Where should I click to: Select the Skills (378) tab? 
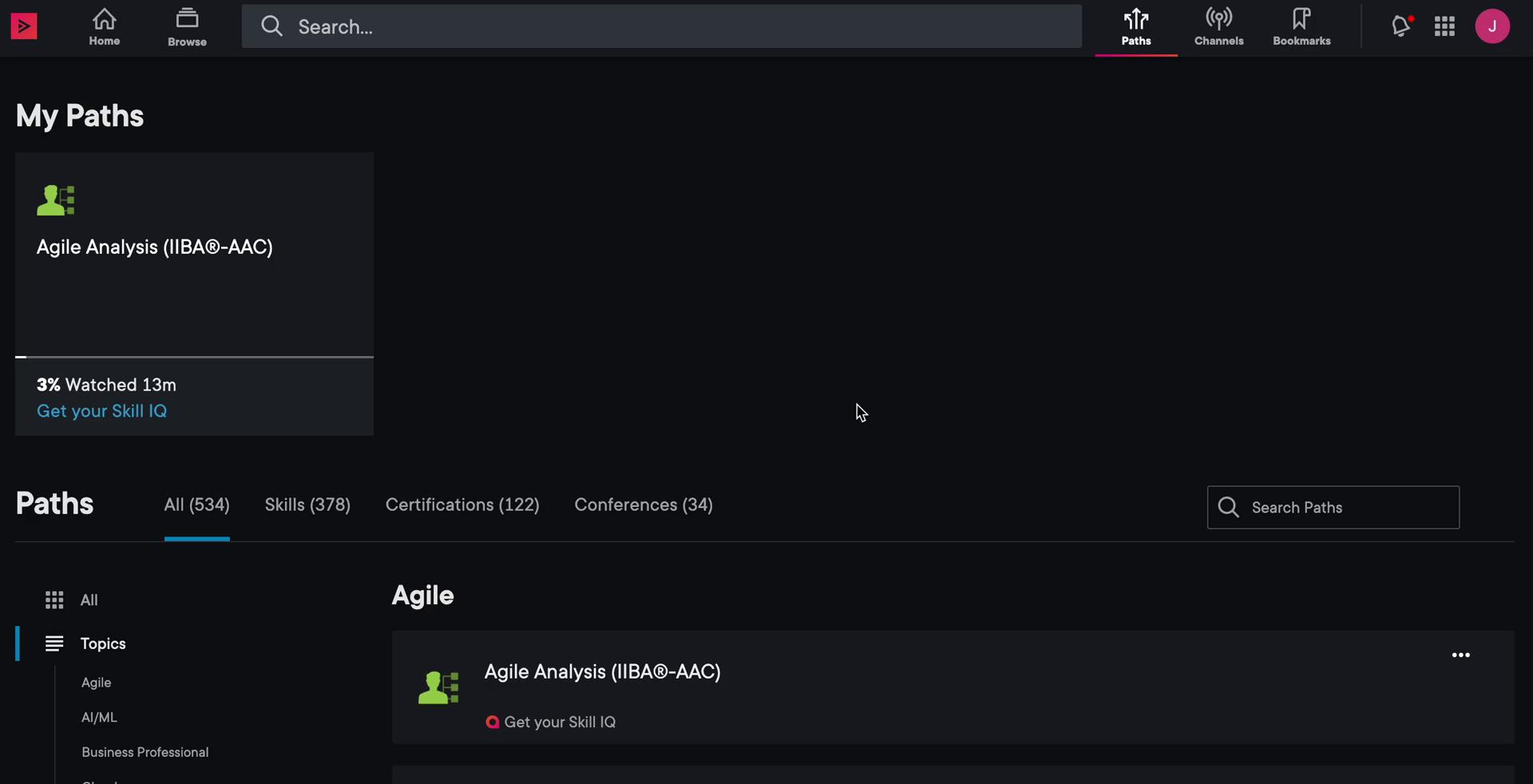click(307, 505)
